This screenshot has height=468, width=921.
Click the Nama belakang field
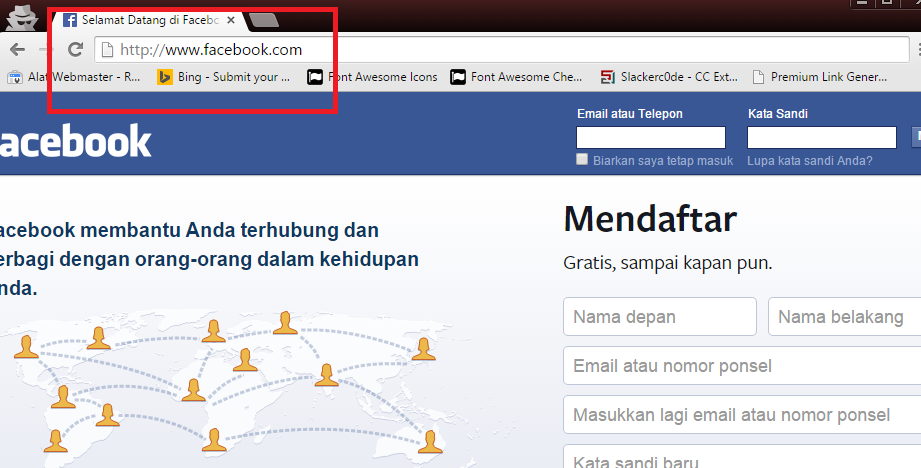845,317
